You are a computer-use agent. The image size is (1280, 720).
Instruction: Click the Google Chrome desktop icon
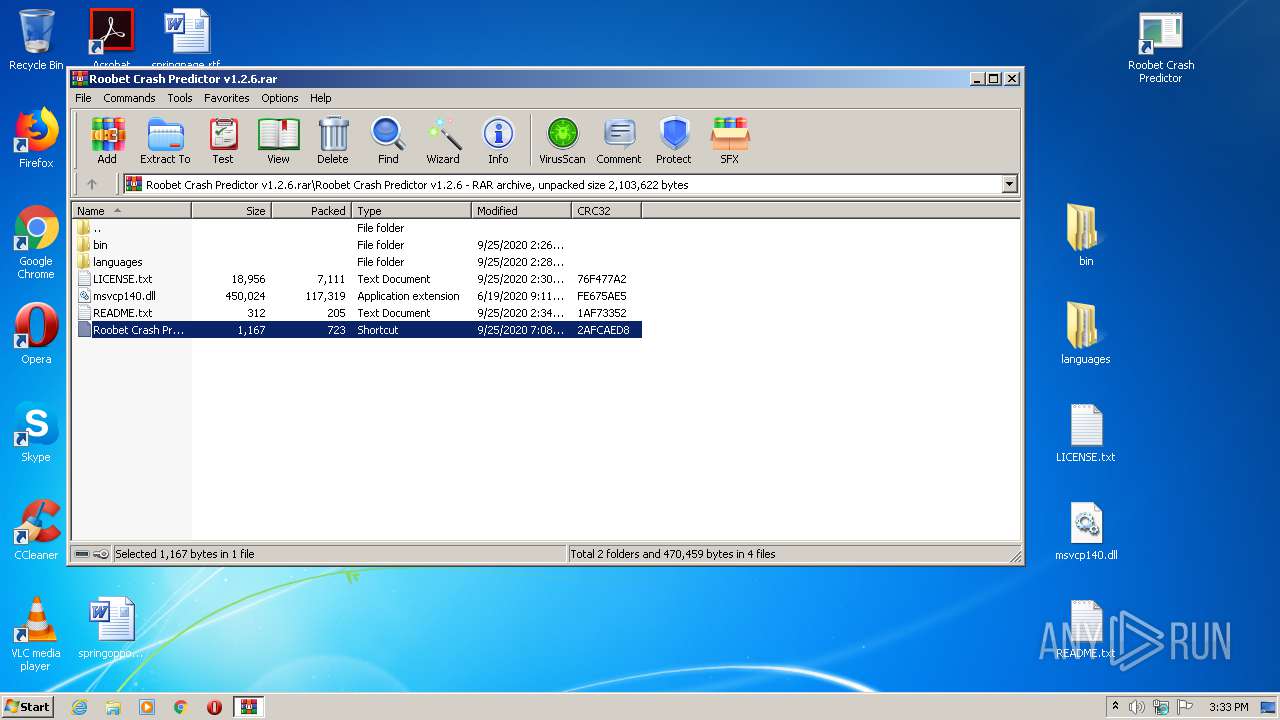tap(36, 243)
